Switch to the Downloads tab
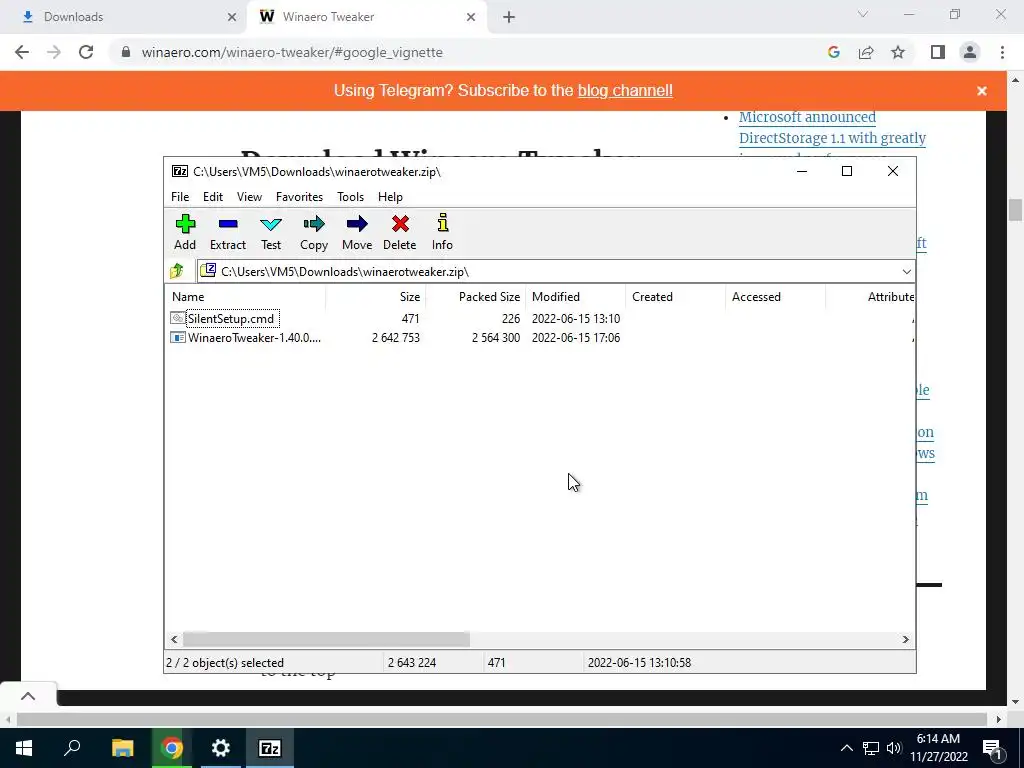The width and height of the screenshot is (1024, 768). [124, 17]
